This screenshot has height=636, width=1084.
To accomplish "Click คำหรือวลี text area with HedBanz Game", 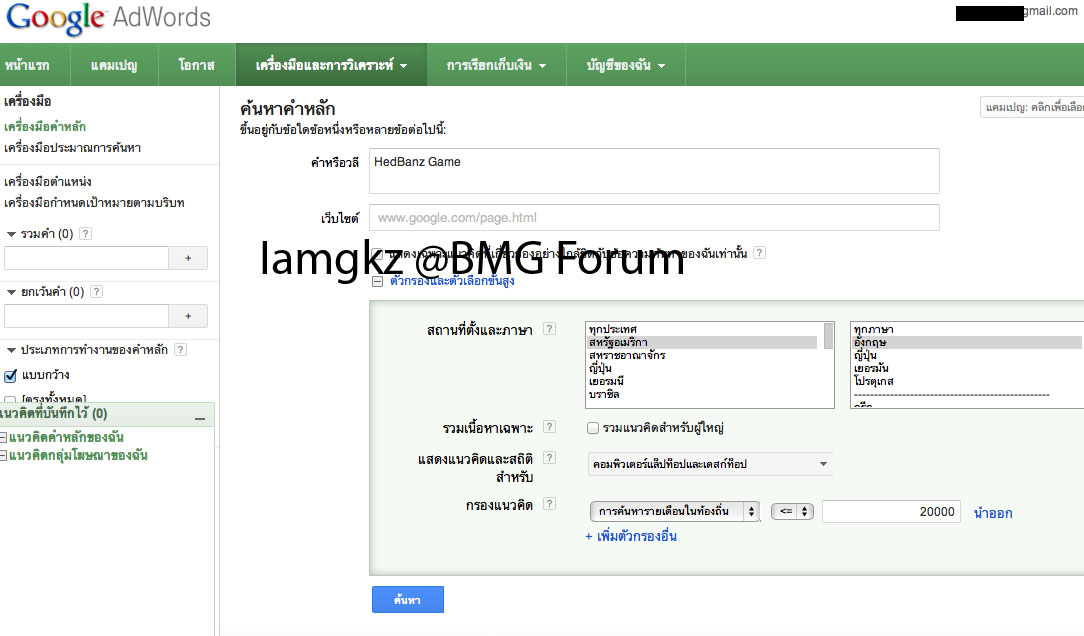I will pyautogui.click(x=654, y=171).
